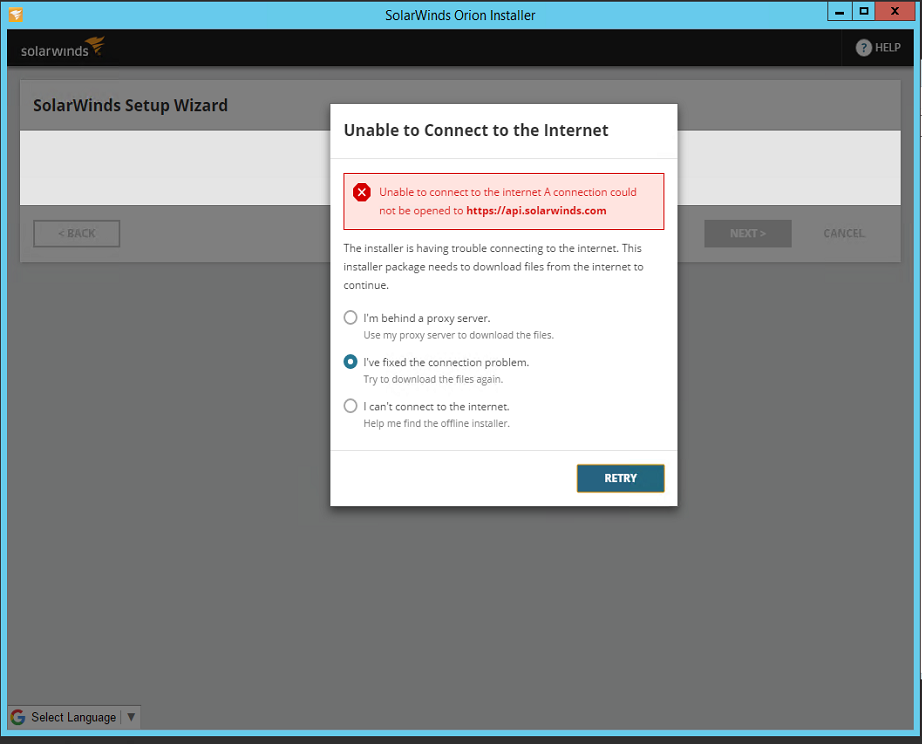Click the "SolarWinds Orion Installer" title text
This screenshot has width=922, height=744.
[x=460, y=15]
